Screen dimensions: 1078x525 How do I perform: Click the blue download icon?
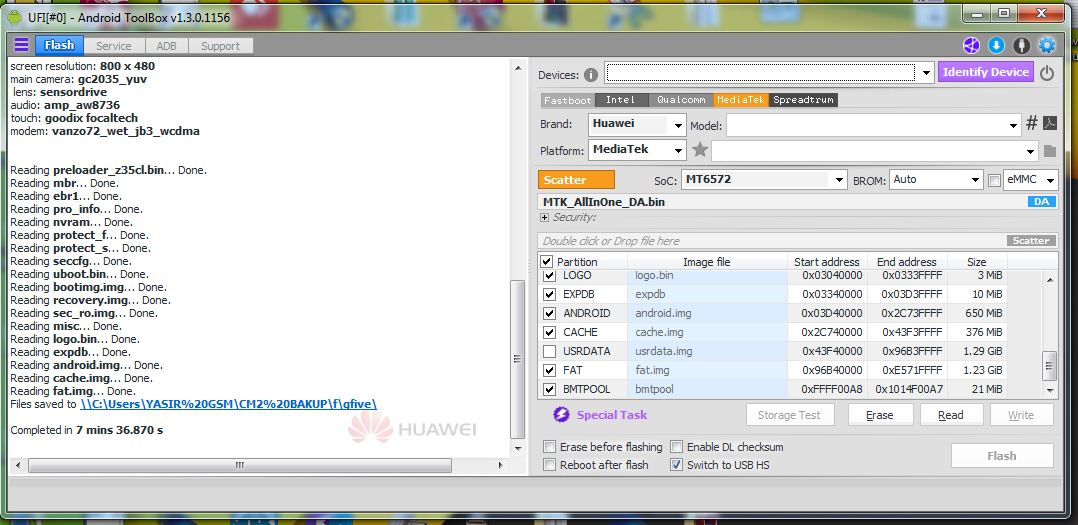coord(996,45)
